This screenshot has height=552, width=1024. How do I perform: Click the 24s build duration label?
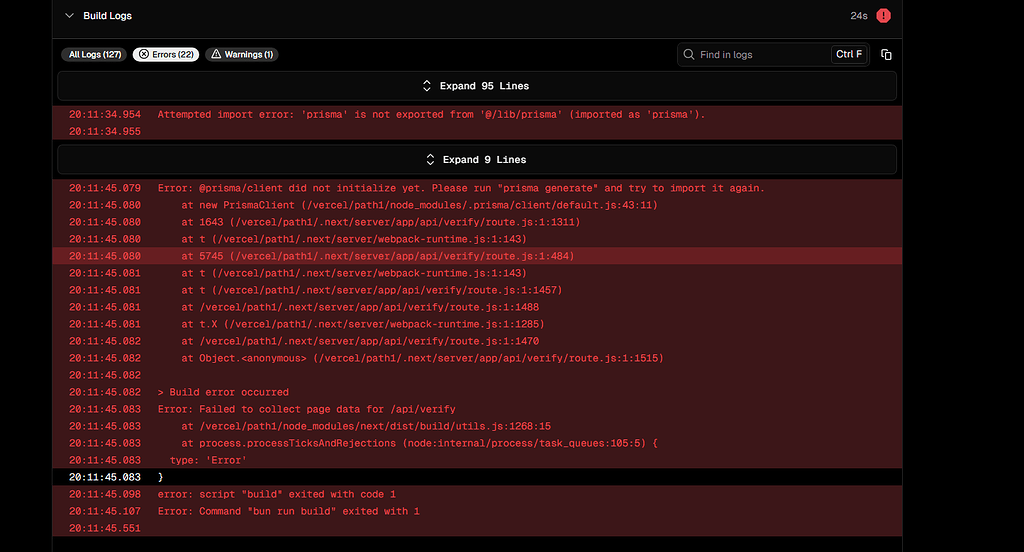[x=858, y=16]
